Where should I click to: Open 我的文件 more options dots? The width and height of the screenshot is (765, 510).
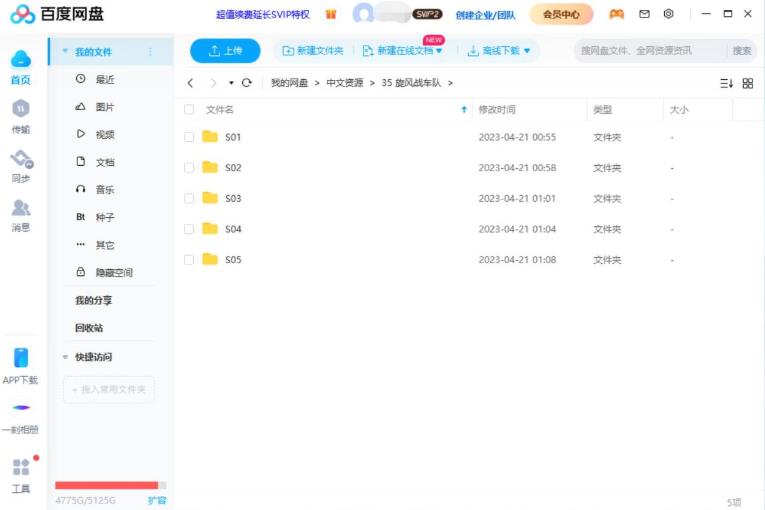[x=150, y=52]
